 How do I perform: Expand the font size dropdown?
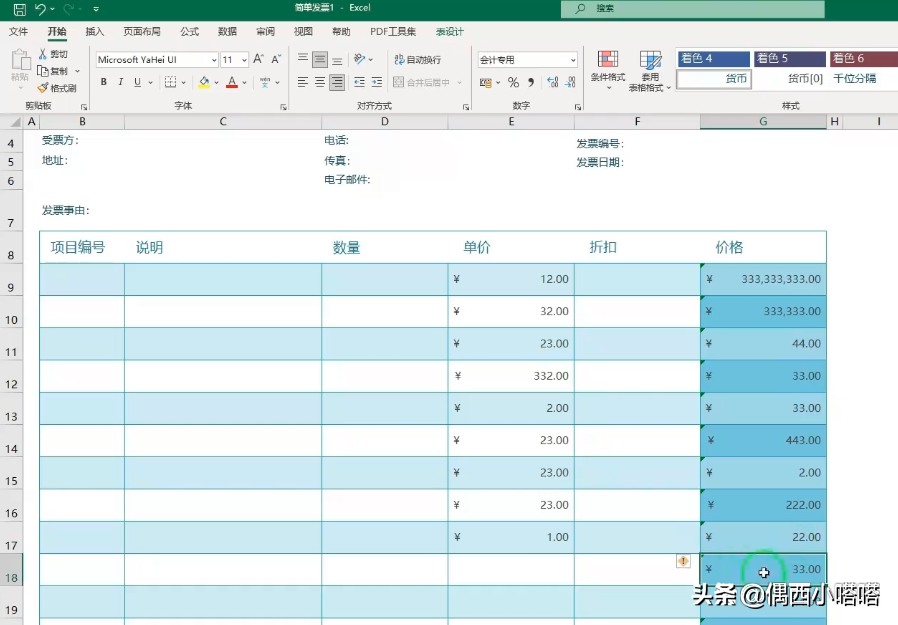[243, 60]
